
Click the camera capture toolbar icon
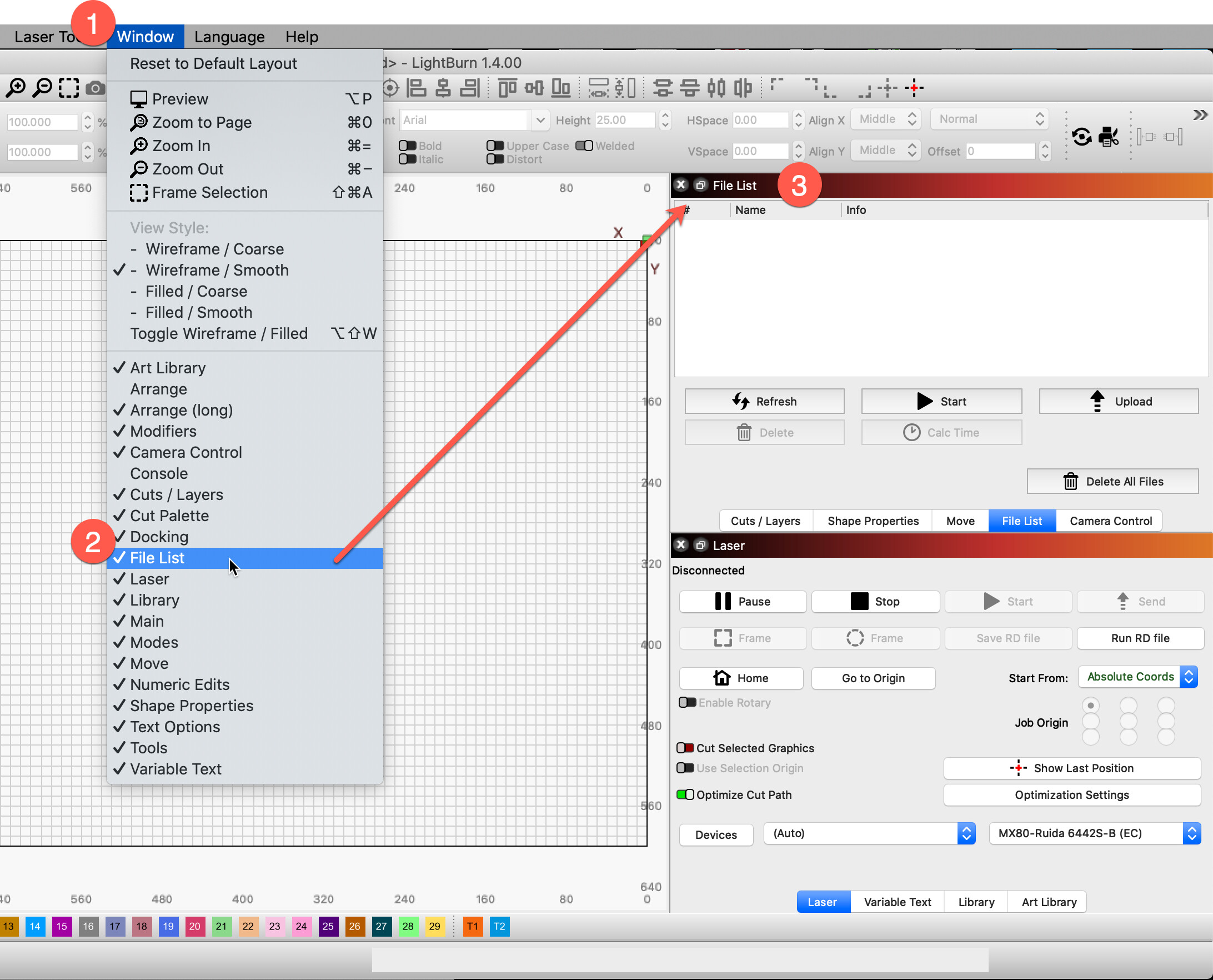click(95, 88)
